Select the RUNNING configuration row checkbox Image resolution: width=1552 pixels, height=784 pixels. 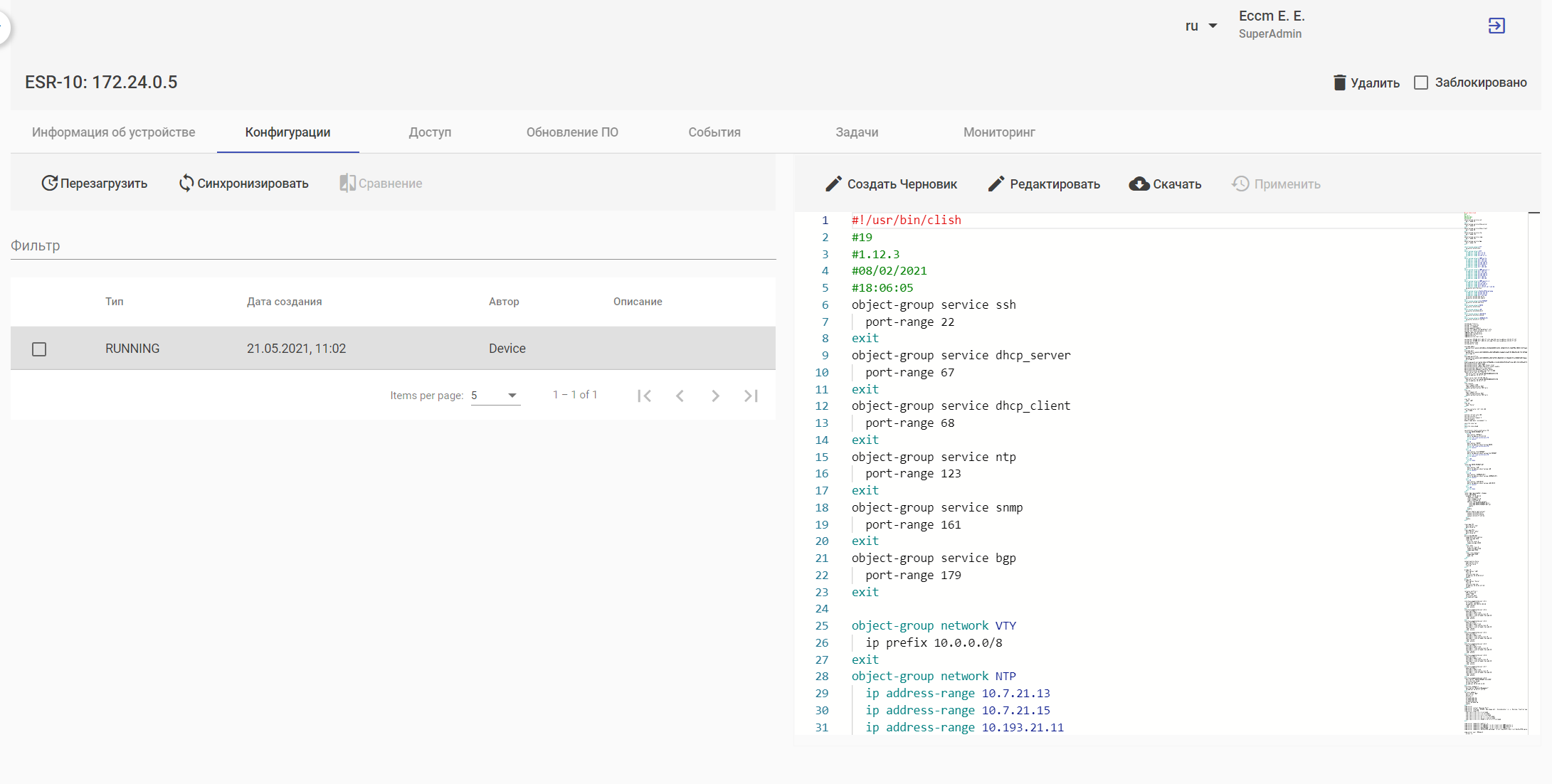click(39, 349)
